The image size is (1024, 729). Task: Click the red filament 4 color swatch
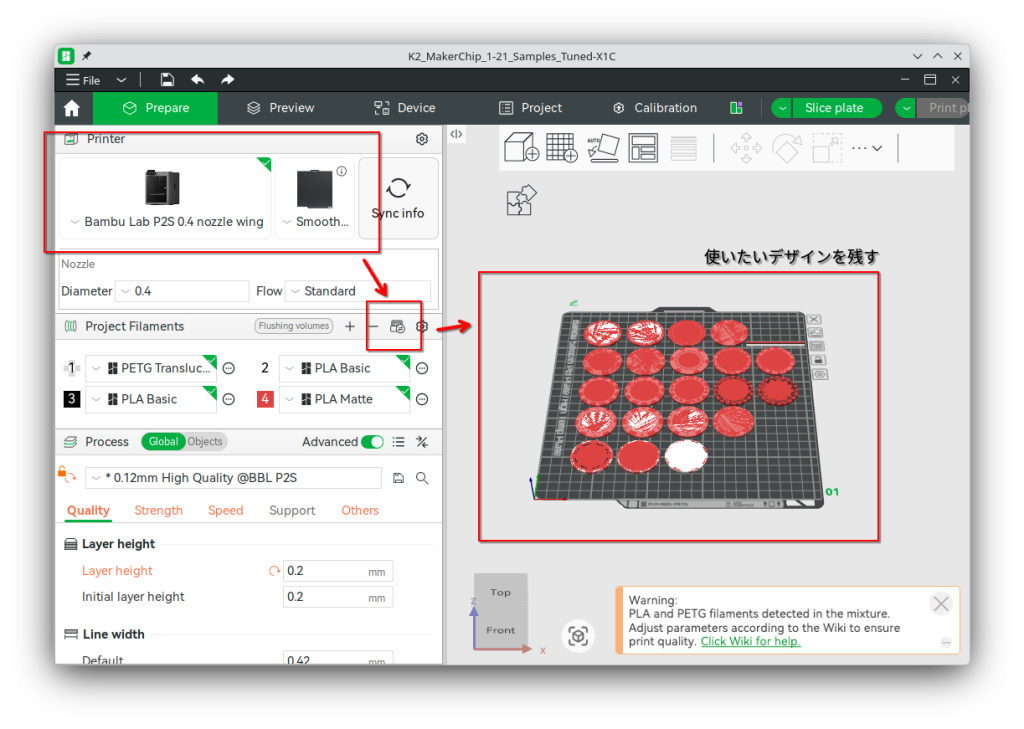pyautogui.click(x=265, y=399)
